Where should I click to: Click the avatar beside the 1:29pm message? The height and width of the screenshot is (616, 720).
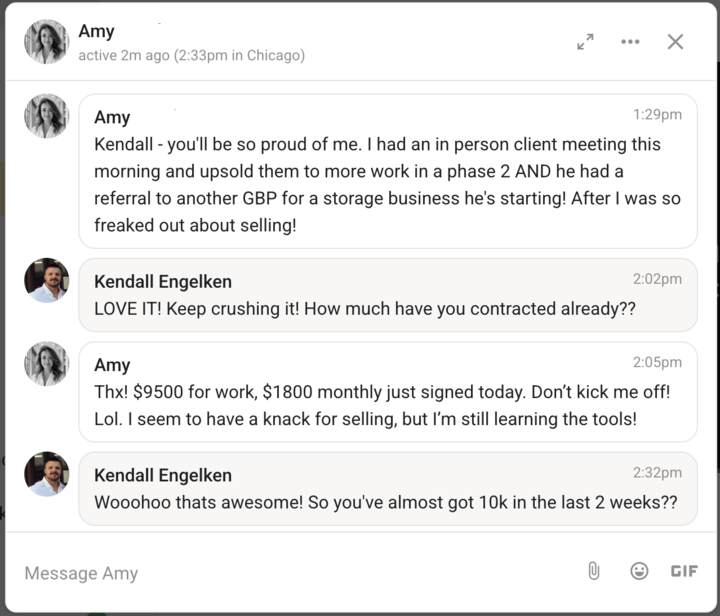[46, 116]
